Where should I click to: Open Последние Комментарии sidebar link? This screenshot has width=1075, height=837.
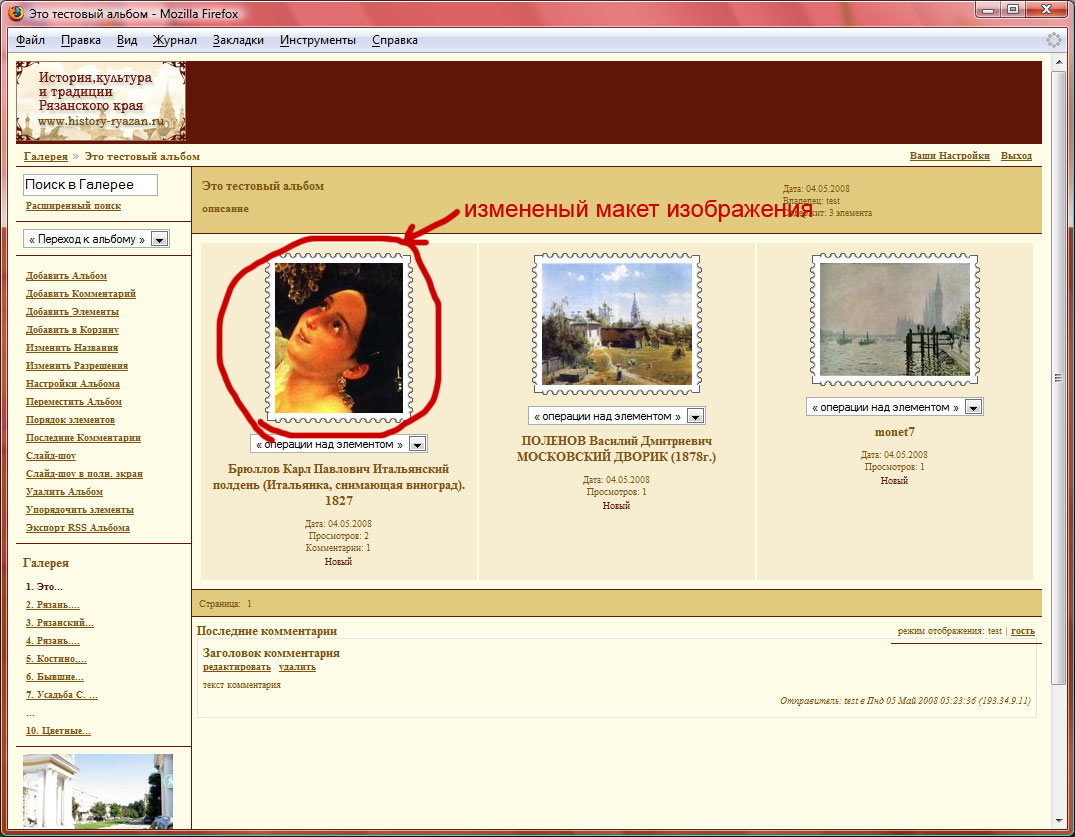pos(84,437)
